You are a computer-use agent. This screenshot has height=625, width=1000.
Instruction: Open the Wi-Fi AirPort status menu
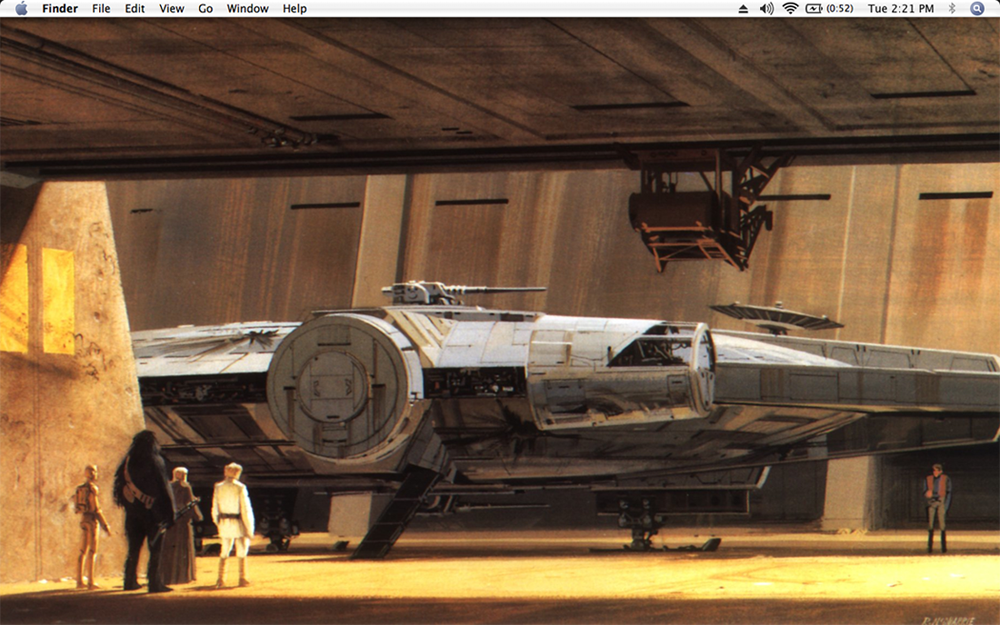[791, 8]
